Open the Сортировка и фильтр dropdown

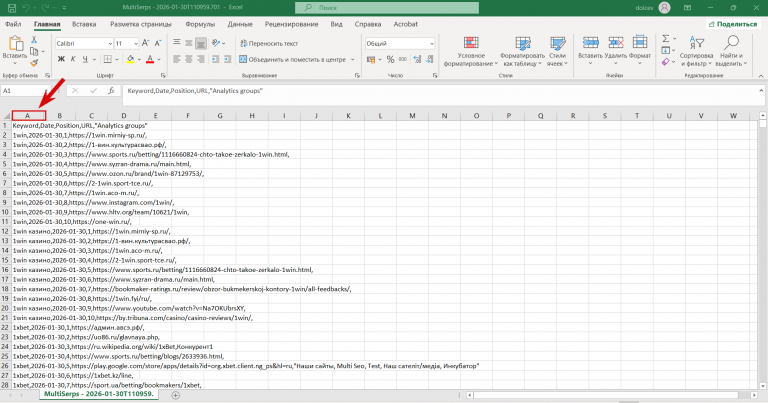coord(696,51)
